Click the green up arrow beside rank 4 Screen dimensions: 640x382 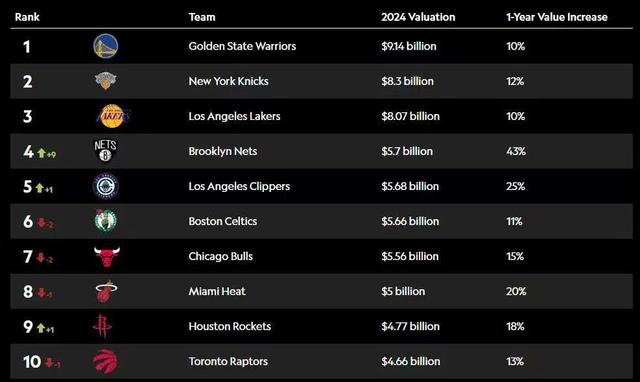tap(41, 153)
